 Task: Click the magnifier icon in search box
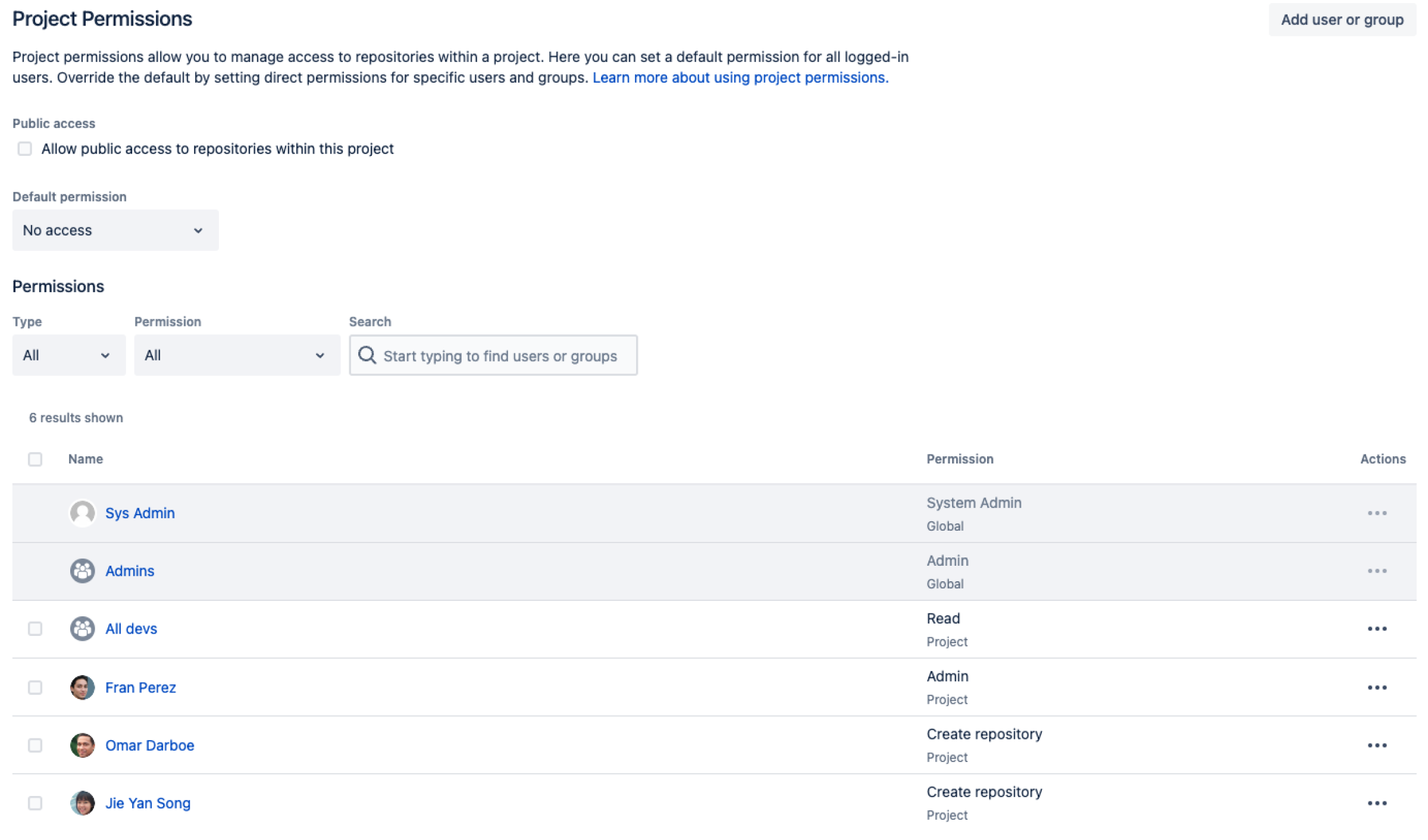coord(367,355)
